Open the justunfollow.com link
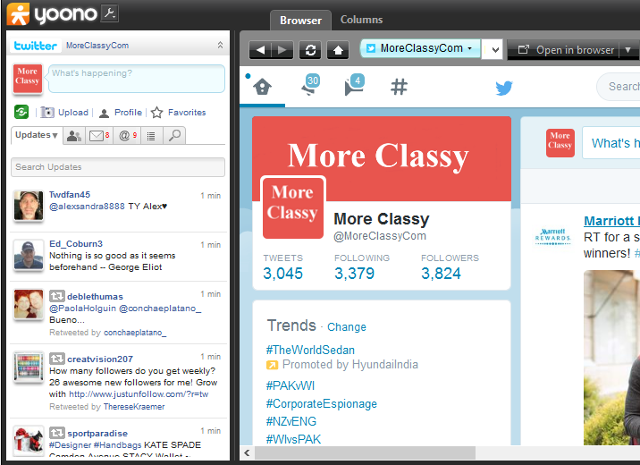Viewport: 640px width, 465px height. tap(139, 394)
